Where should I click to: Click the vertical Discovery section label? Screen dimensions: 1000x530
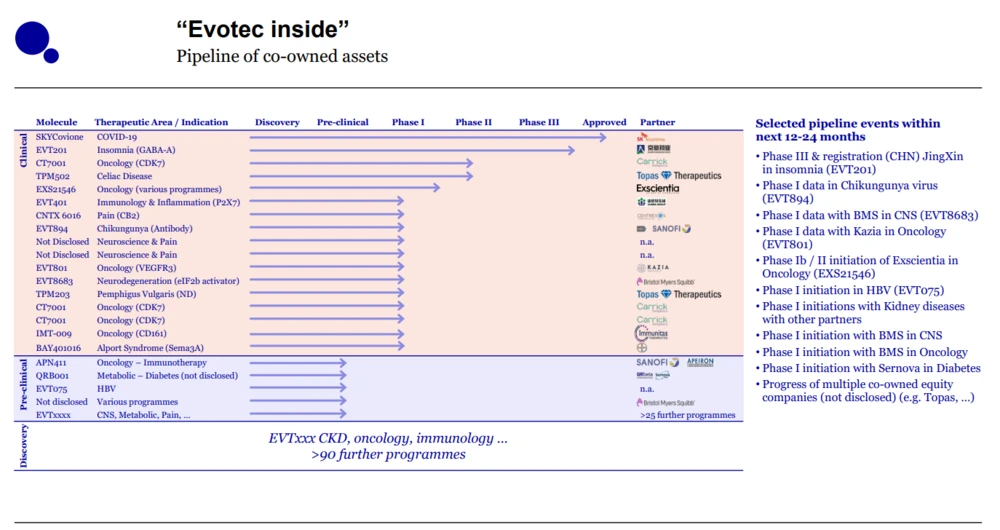pyautogui.click(x=24, y=446)
